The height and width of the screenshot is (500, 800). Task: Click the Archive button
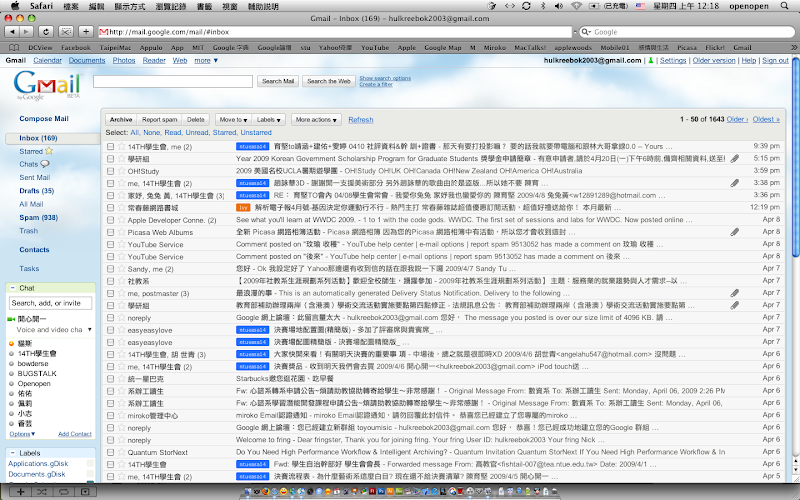tap(121, 120)
